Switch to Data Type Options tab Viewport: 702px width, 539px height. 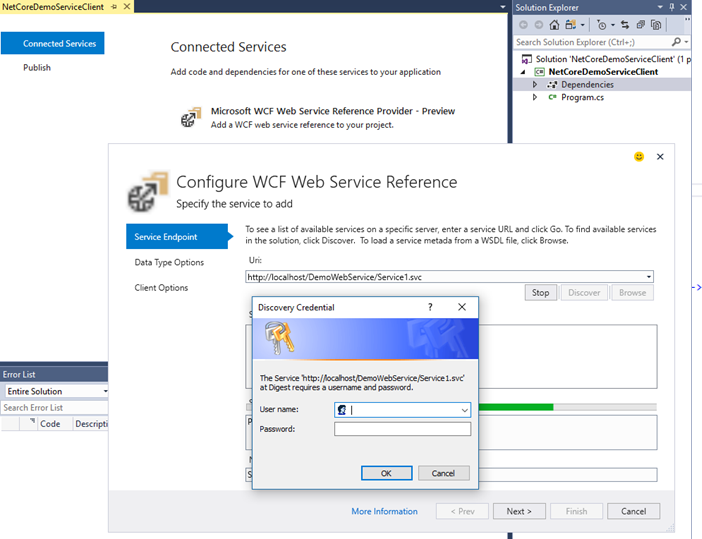[x=169, y=262]
